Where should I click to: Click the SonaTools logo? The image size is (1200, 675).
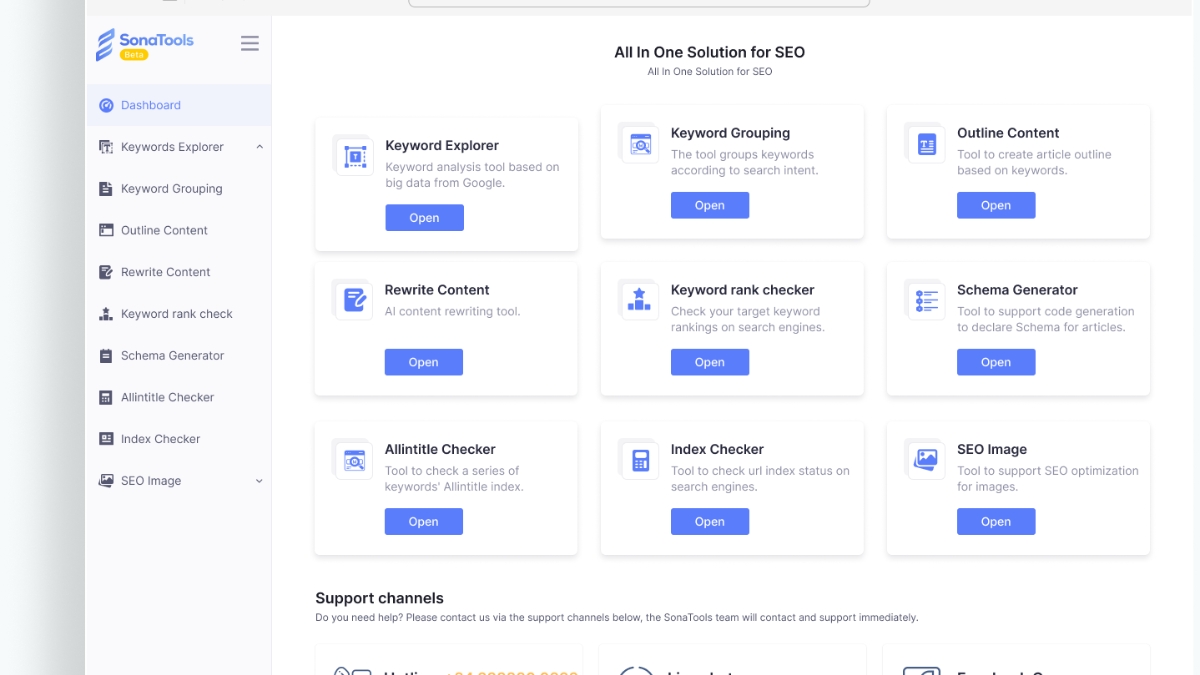144,44
